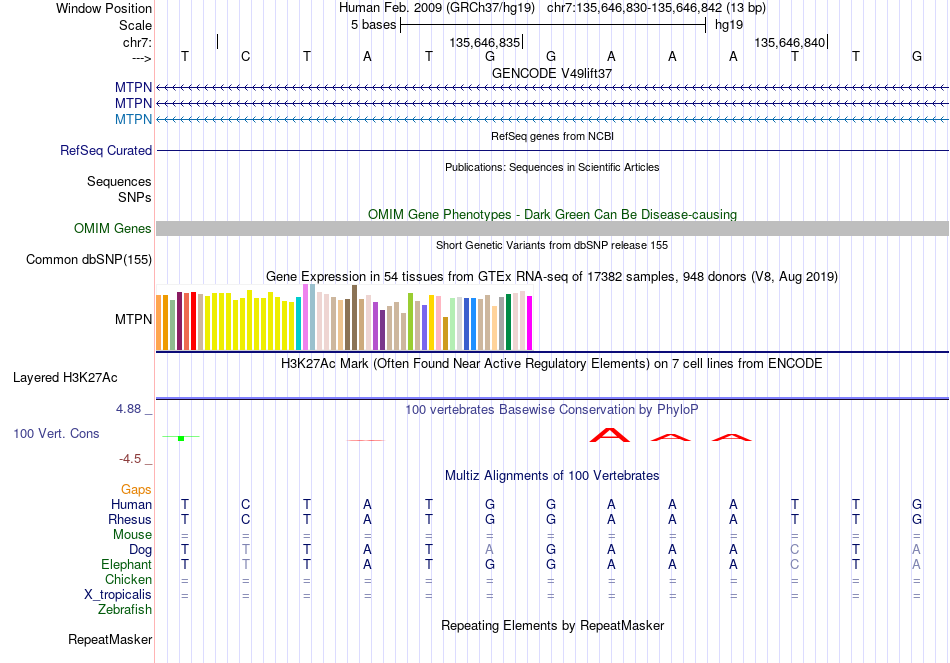Click the Human species label
The image size is (950, 663).
tap(131, 504)
